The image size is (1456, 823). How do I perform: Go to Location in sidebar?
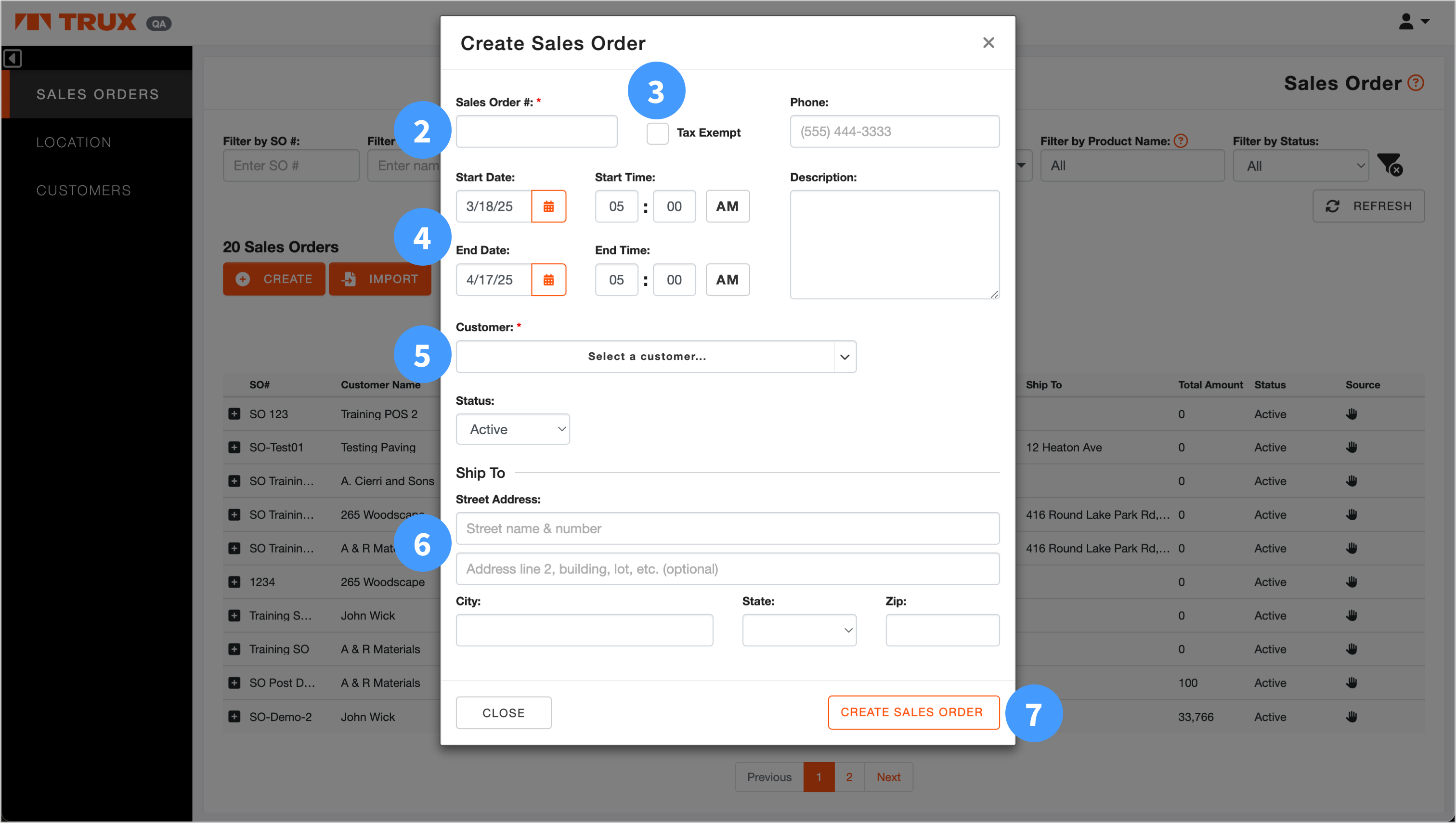[x=74, y=142]
